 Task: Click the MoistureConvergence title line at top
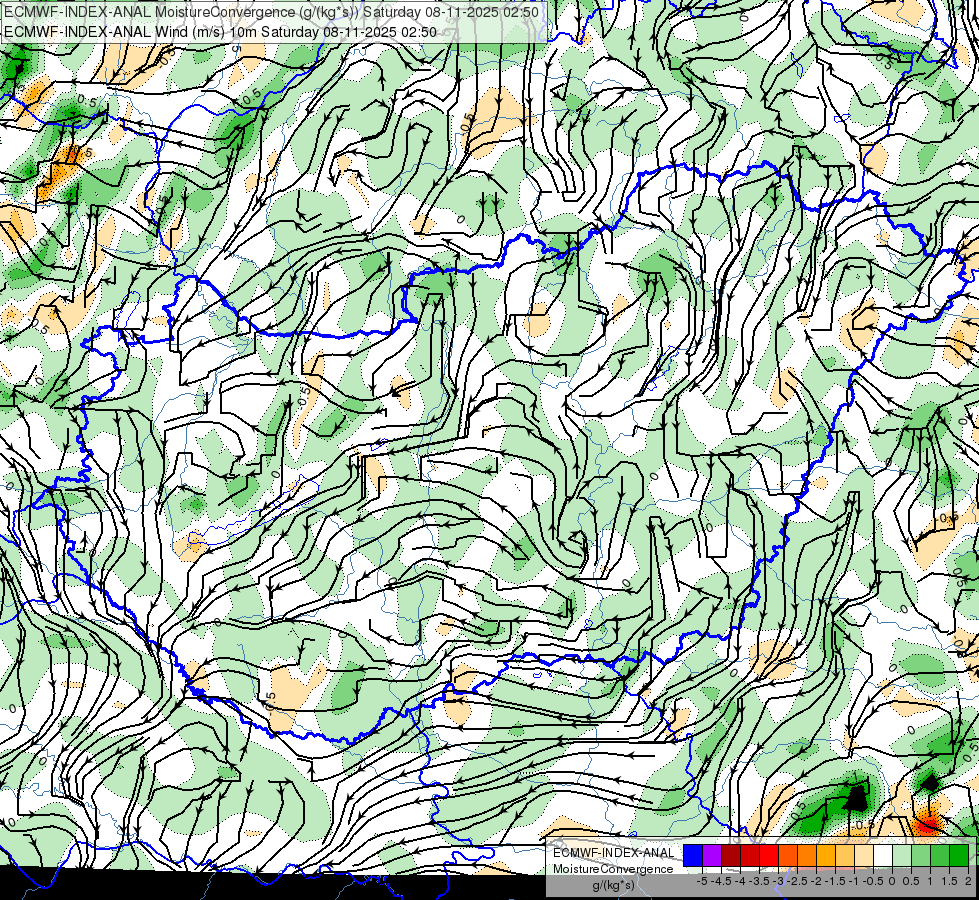pos(270,12)
